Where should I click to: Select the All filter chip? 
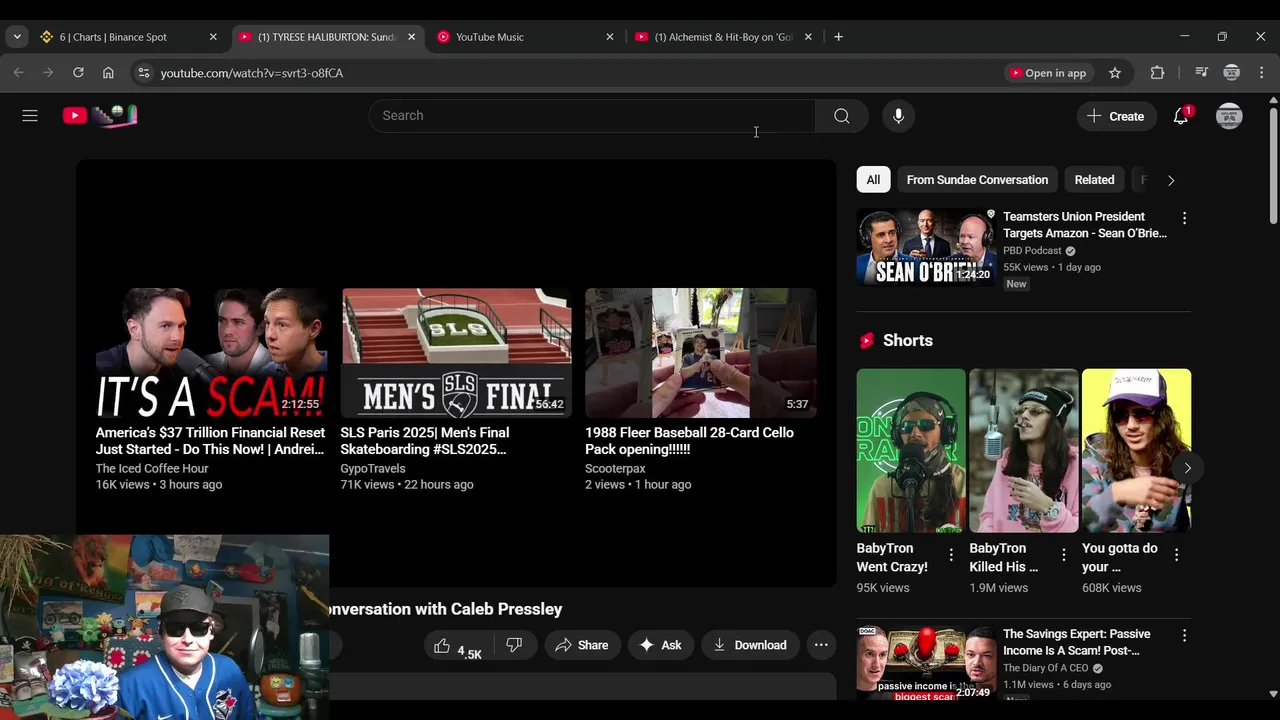pos(873,180)
